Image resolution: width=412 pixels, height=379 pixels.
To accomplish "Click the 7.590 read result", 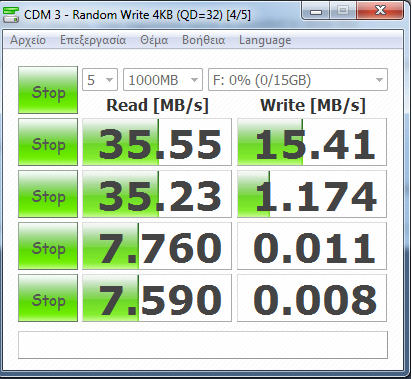I will tap(157, 298).
